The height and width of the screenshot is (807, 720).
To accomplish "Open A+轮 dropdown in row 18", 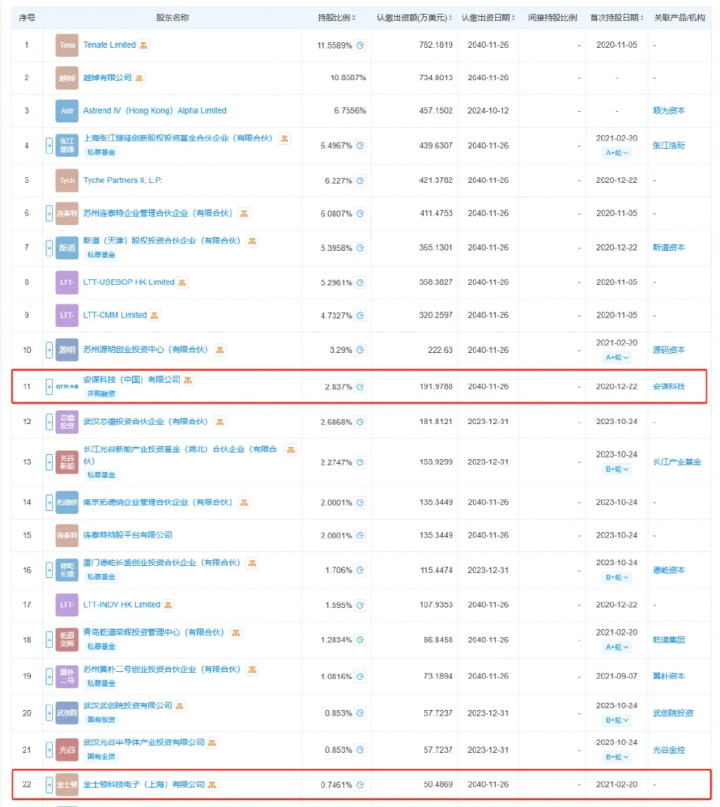I will click(617, 647).
